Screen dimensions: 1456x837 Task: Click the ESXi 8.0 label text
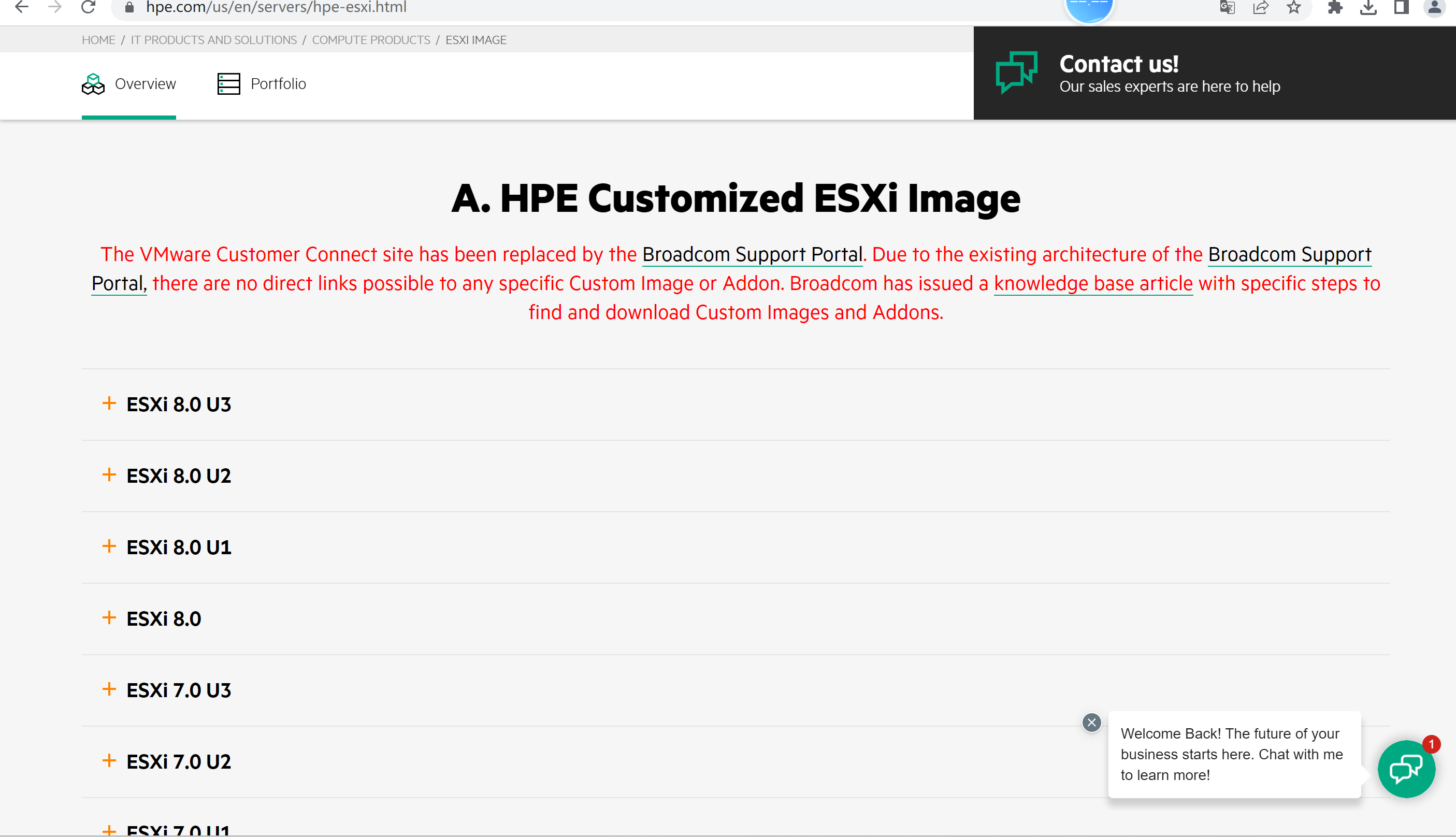[x=164, y=619]
